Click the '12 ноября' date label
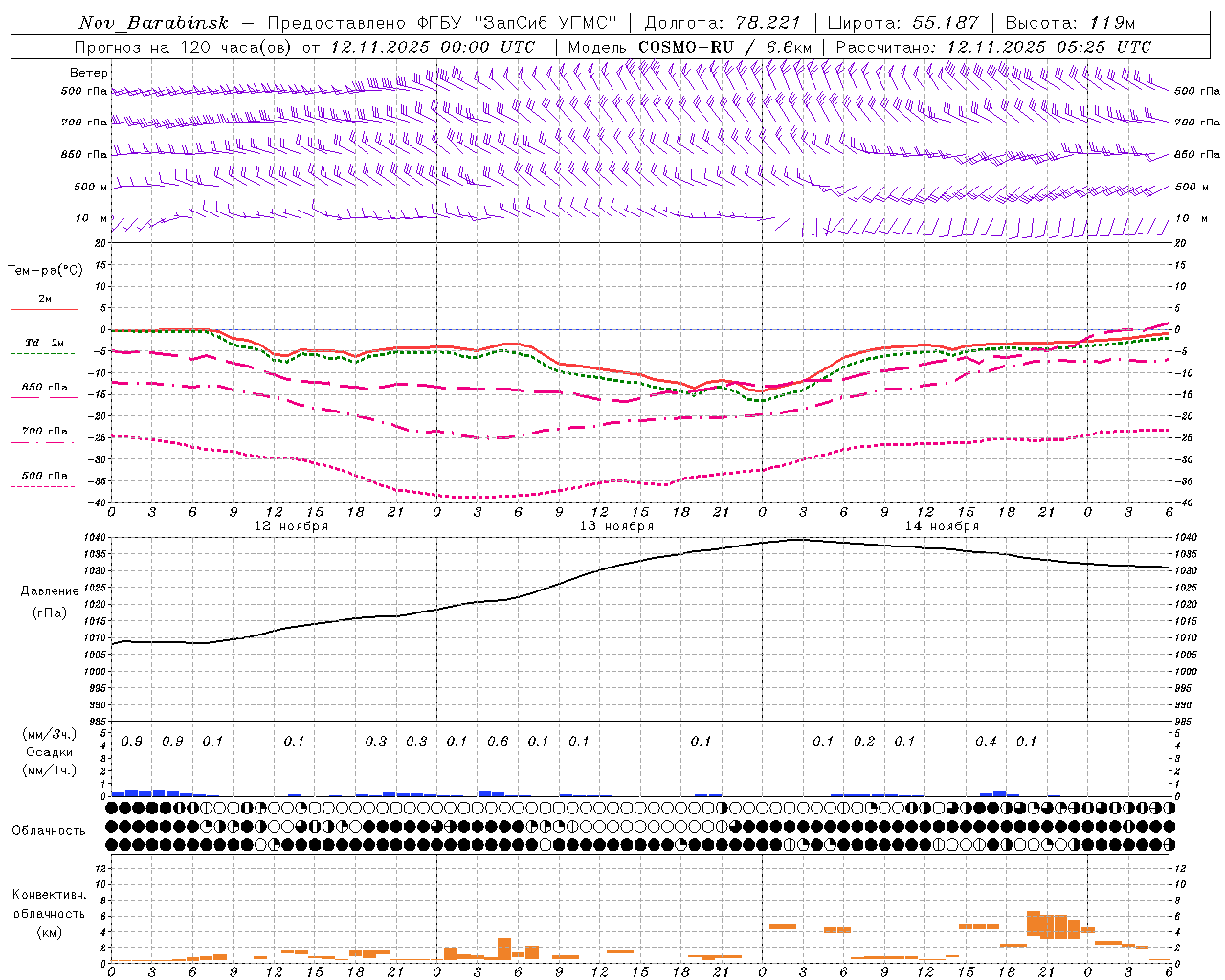The image size is (1225, 980). [x=291, y=526]
